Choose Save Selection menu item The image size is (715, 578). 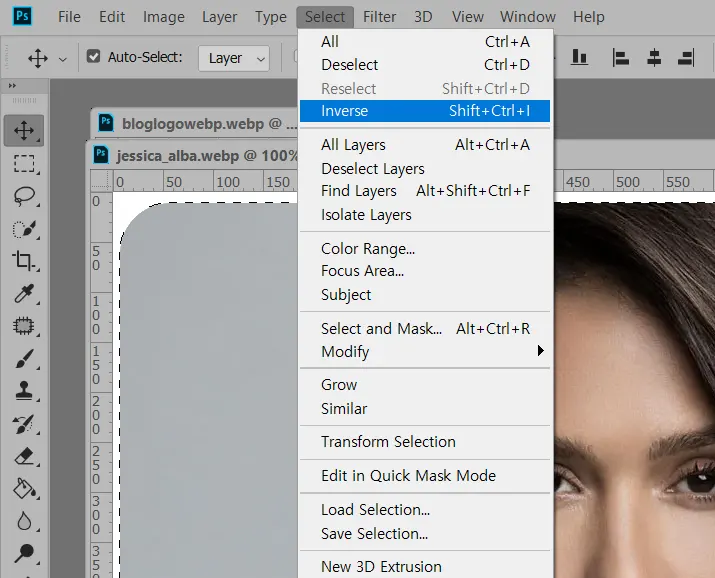(425, 534)
